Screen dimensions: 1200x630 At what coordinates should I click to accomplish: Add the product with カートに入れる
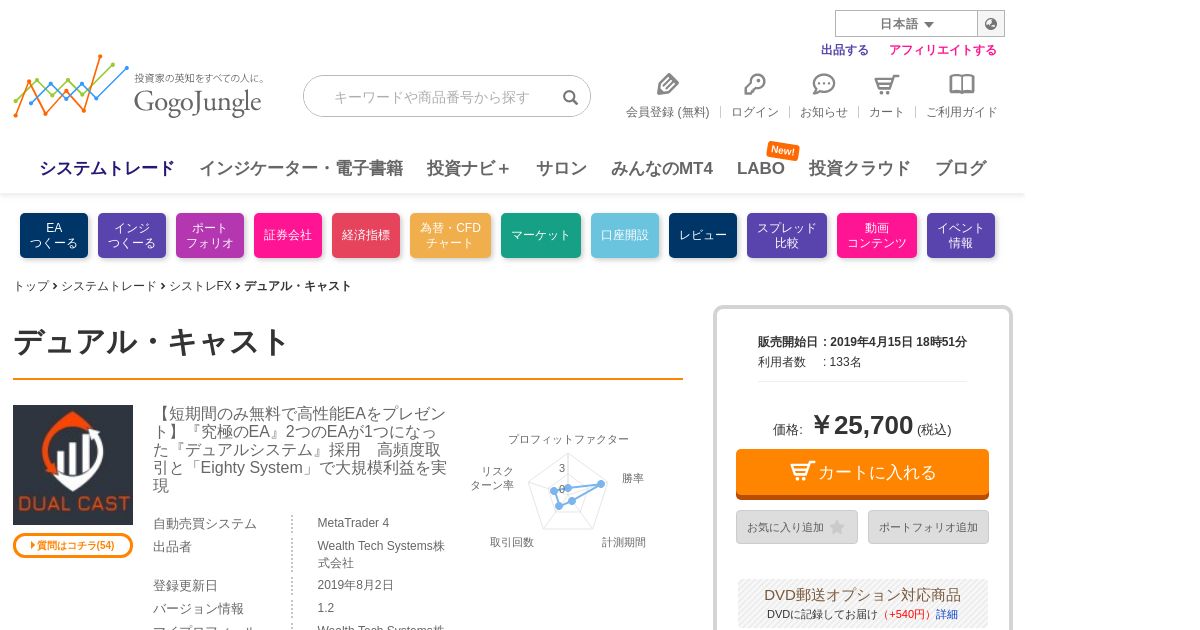tap(862, 473)
